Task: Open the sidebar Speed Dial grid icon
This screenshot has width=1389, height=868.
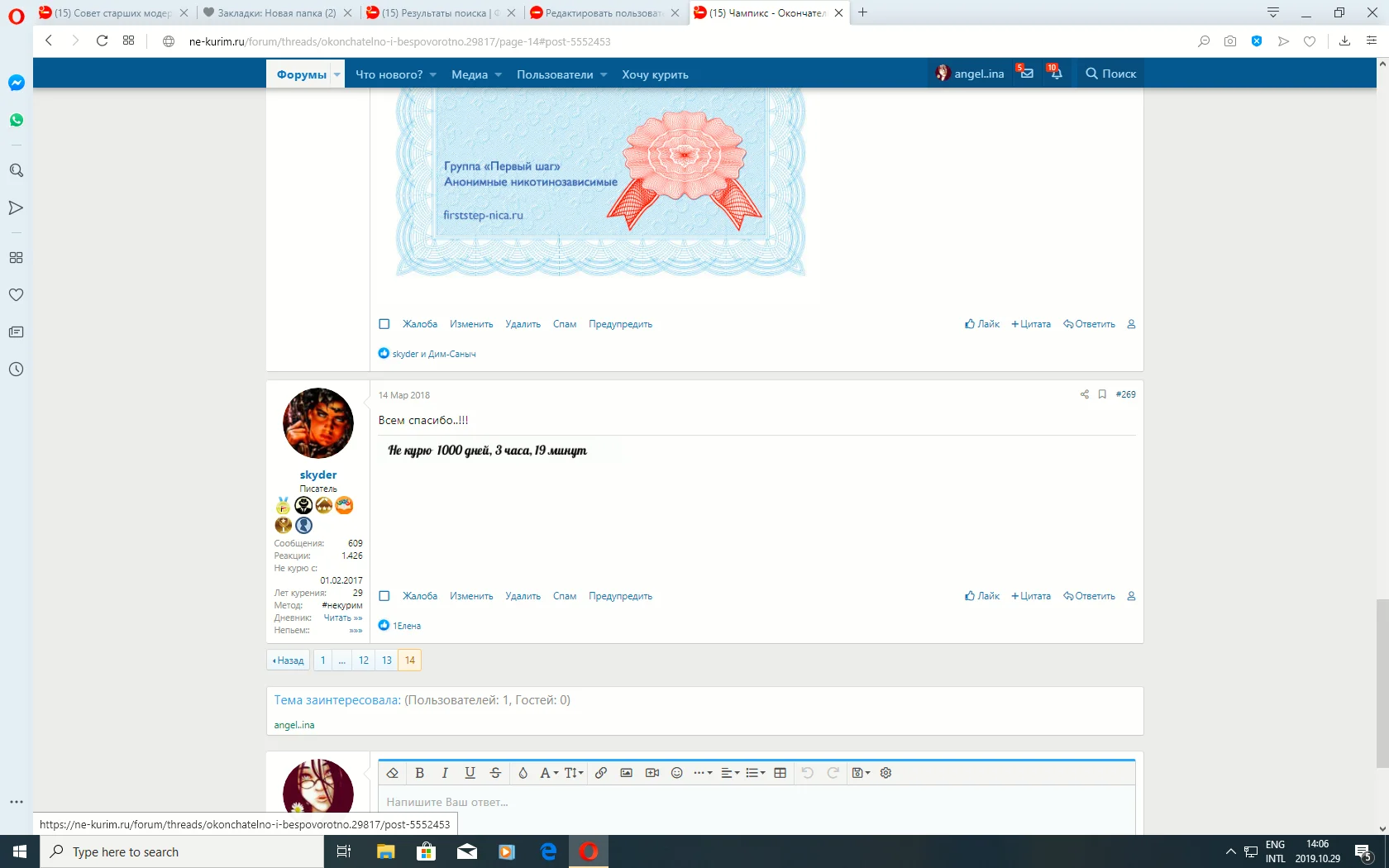Action: pos(17,258)
